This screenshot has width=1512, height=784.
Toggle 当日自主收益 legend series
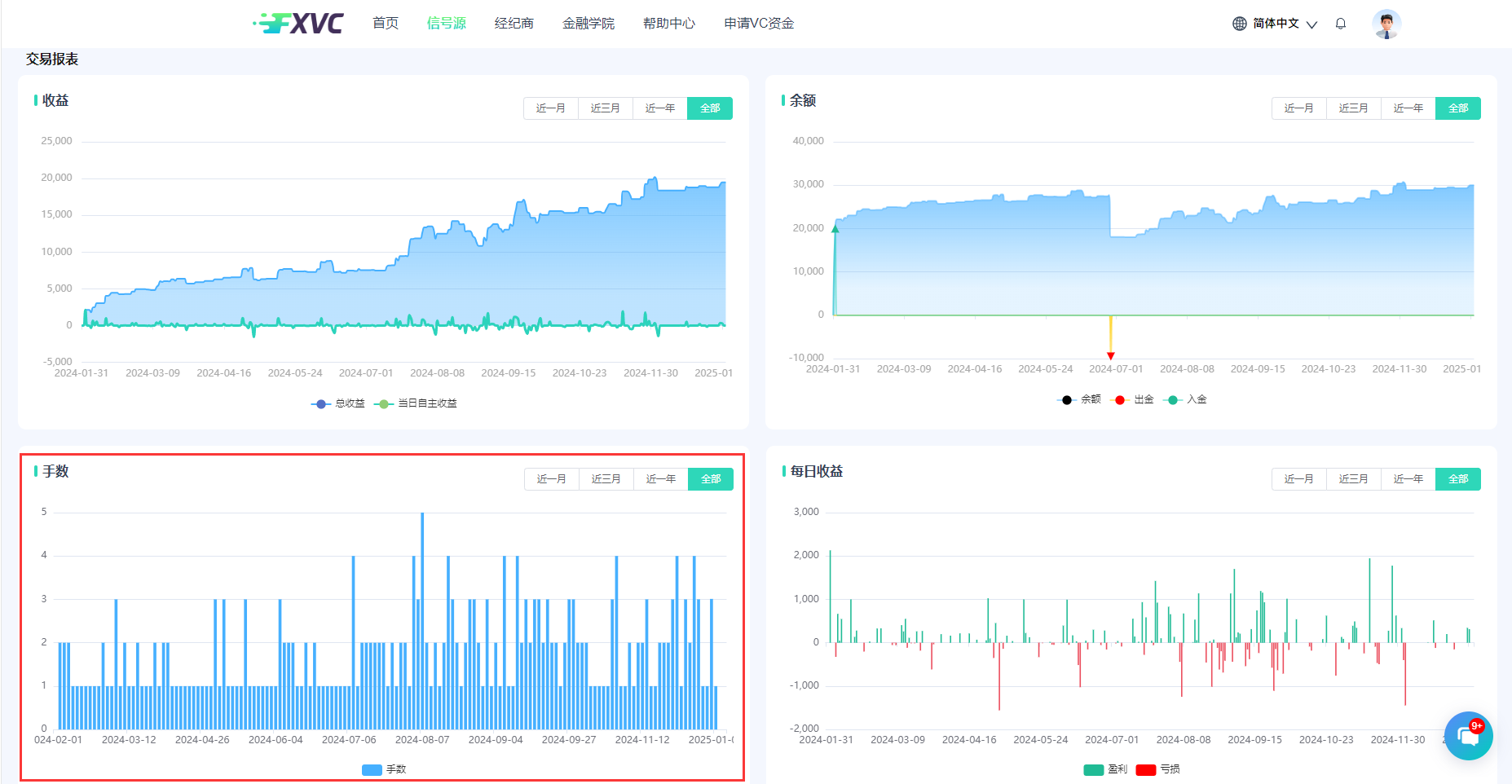pyautogui.click(x=416, y=403)
